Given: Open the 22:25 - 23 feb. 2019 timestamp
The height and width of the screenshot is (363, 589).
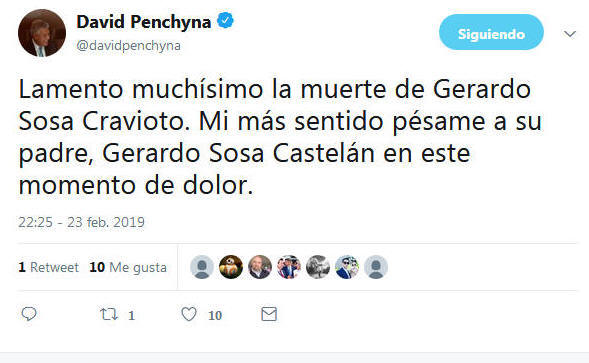Looking at the screenshot, I should click(81, 222).
